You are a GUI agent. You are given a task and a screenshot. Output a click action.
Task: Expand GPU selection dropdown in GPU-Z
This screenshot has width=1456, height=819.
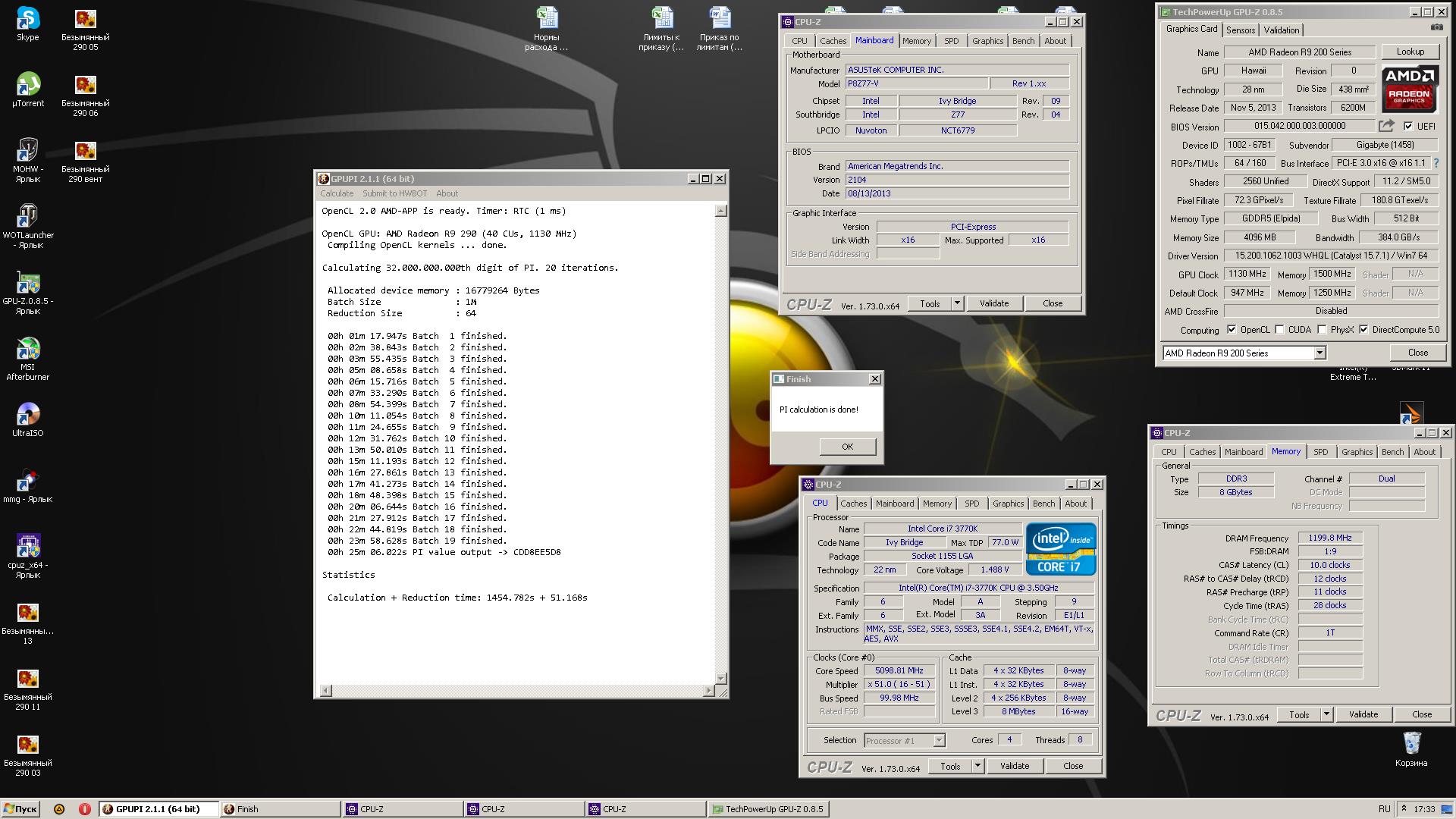(x=1319, y=353)
